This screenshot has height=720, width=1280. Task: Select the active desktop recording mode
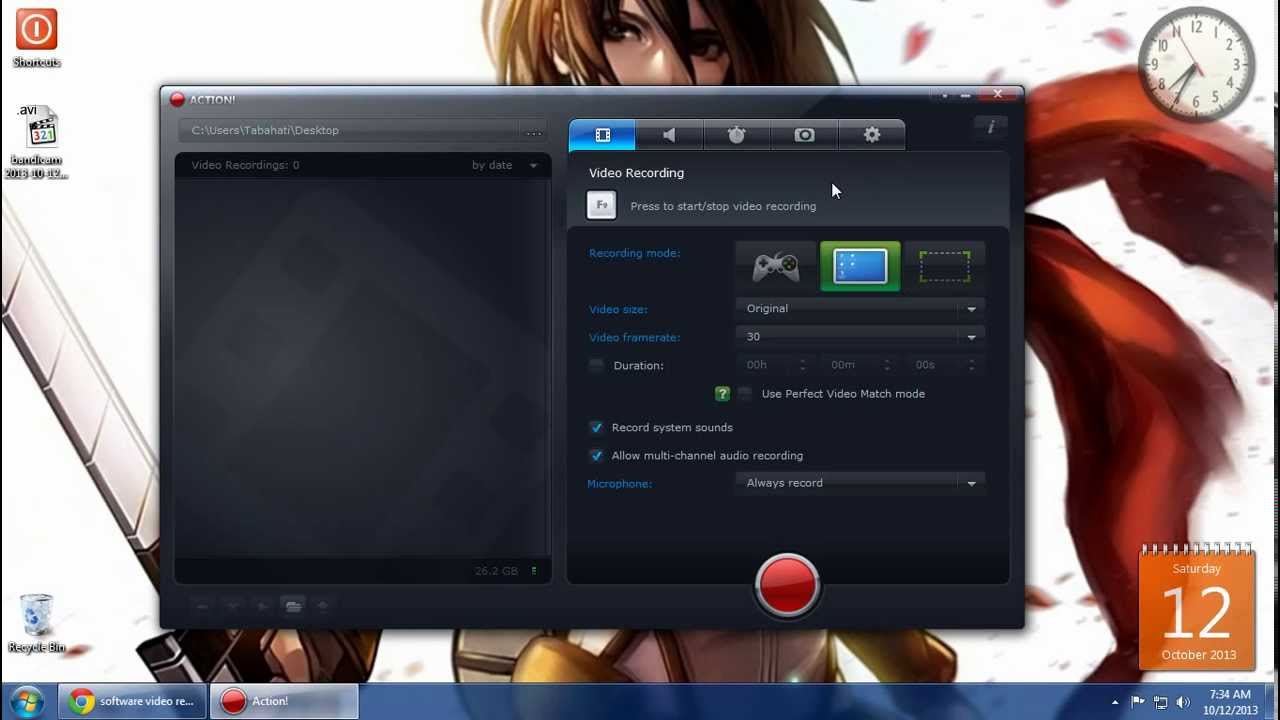(860, 267)
